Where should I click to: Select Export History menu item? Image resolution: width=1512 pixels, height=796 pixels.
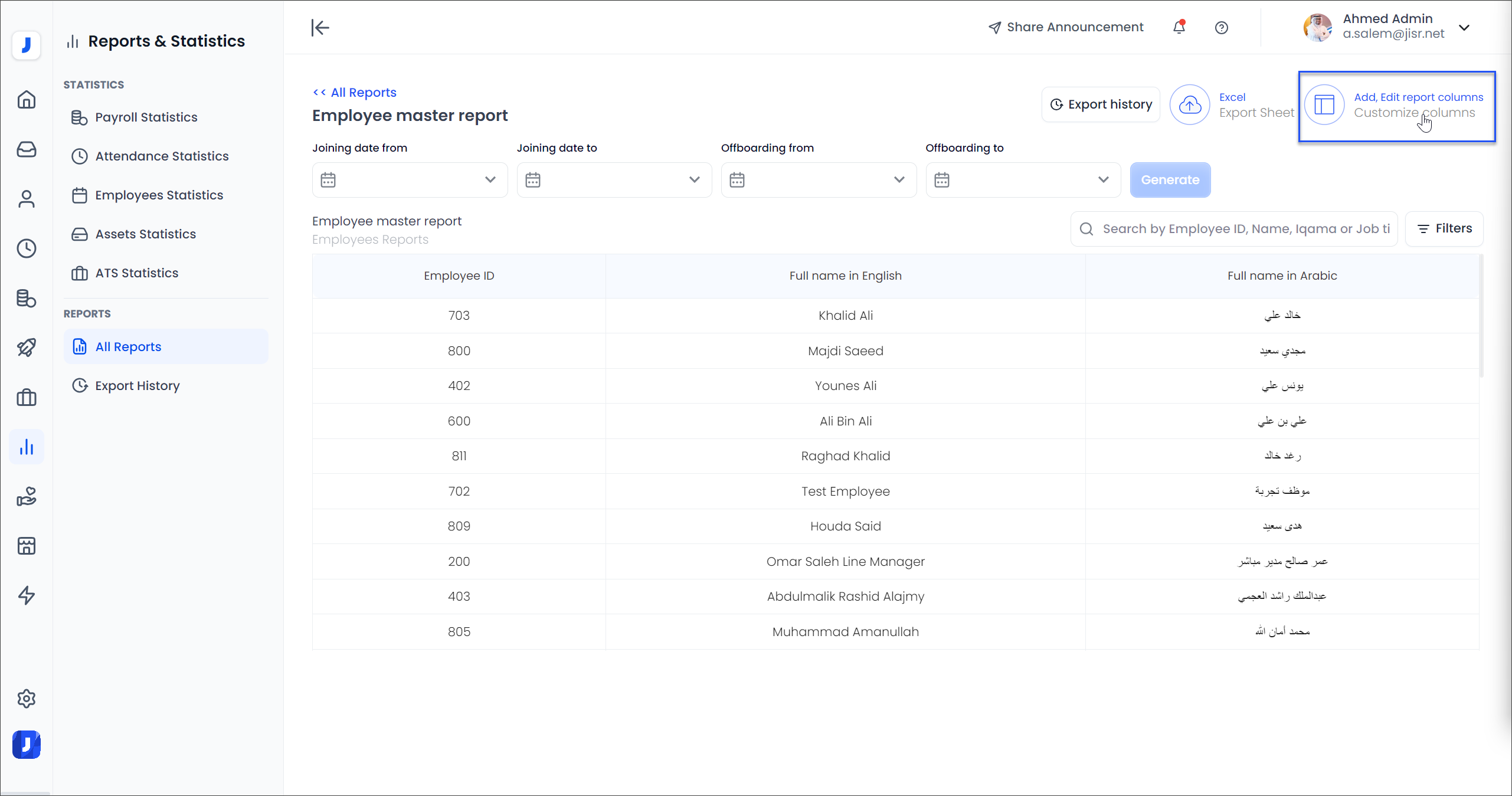(137, 385)
